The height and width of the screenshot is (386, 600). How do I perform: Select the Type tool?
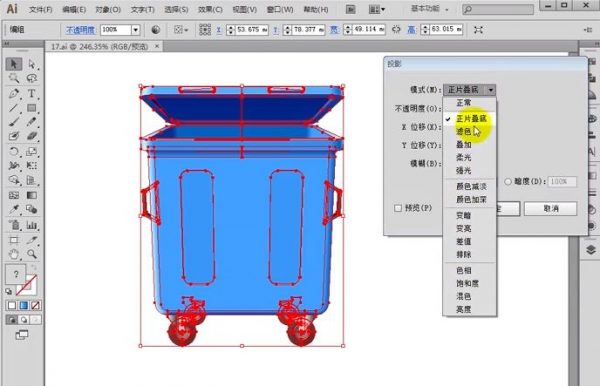pyautogui.click(x=32, y=93)
